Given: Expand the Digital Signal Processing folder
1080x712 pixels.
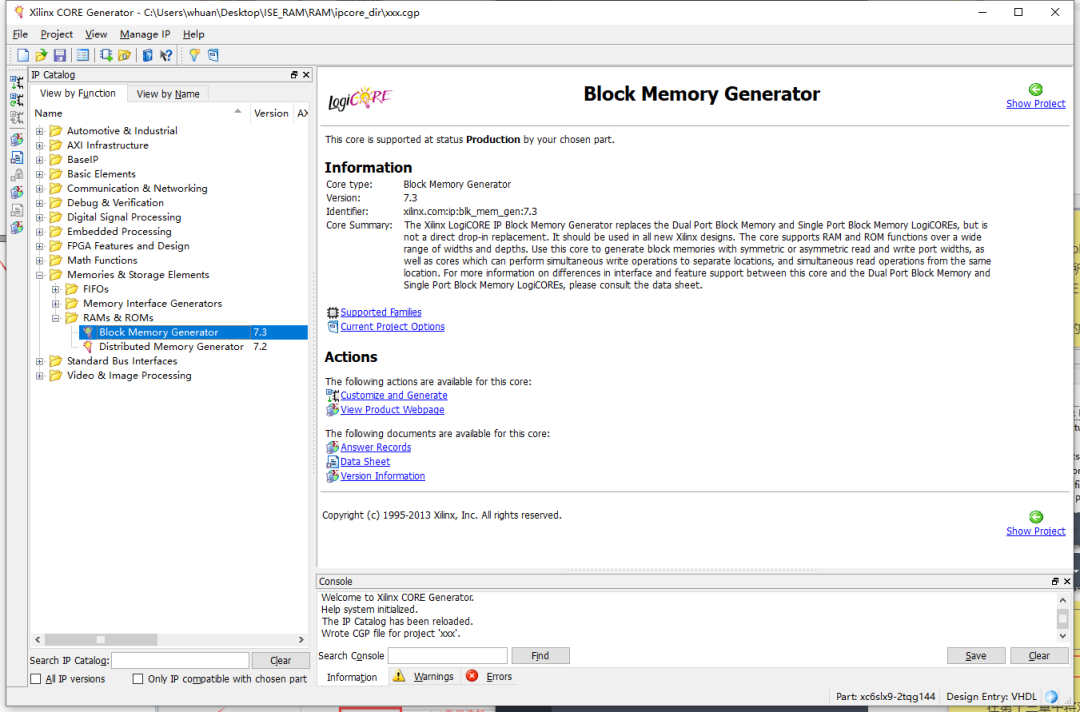Looking at the screenshot, I should coord(39,218).
